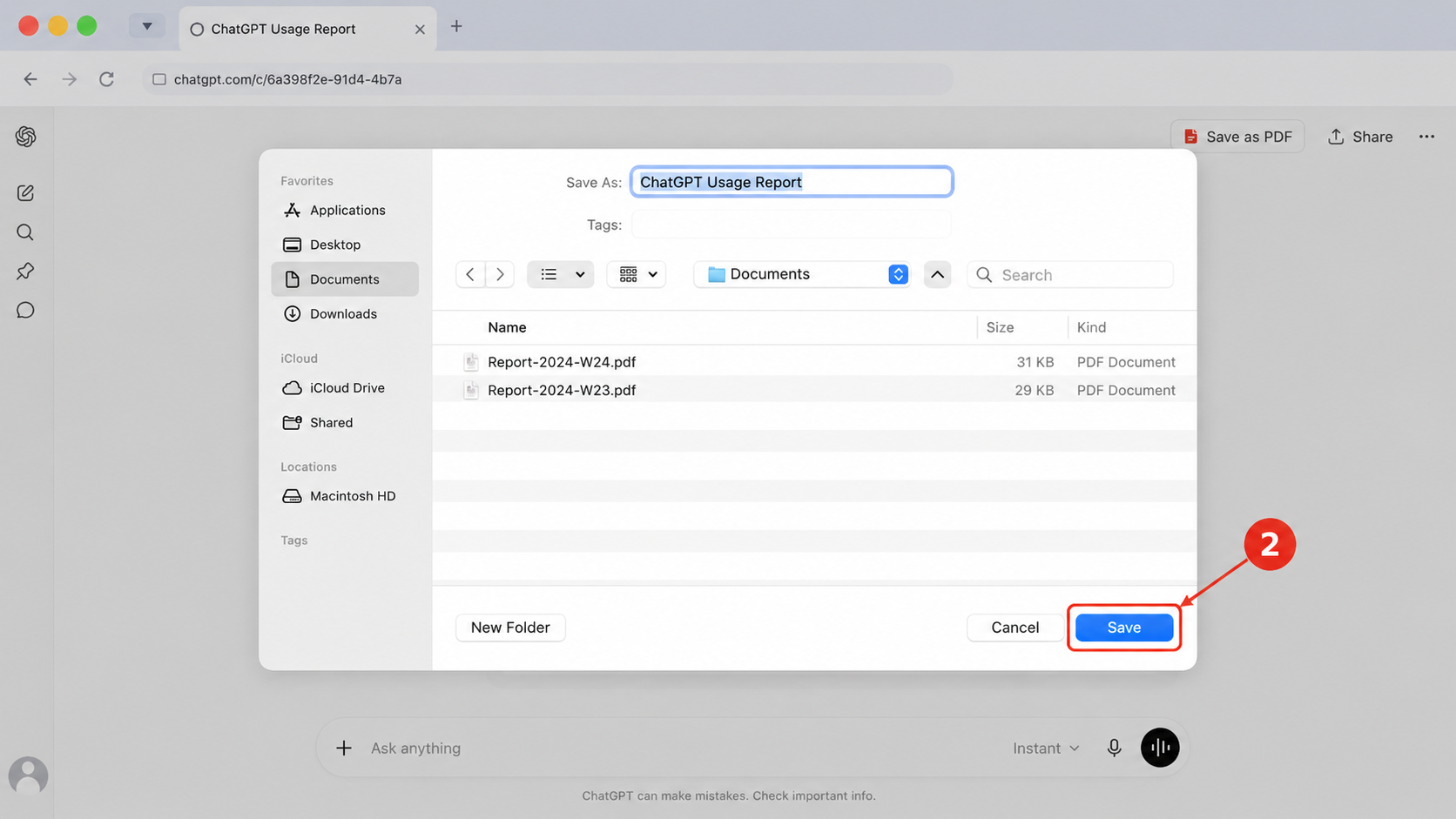The image size is (1456, 819).
Task: Go back with browser back arrow
Action: click(x=30, y=79)
